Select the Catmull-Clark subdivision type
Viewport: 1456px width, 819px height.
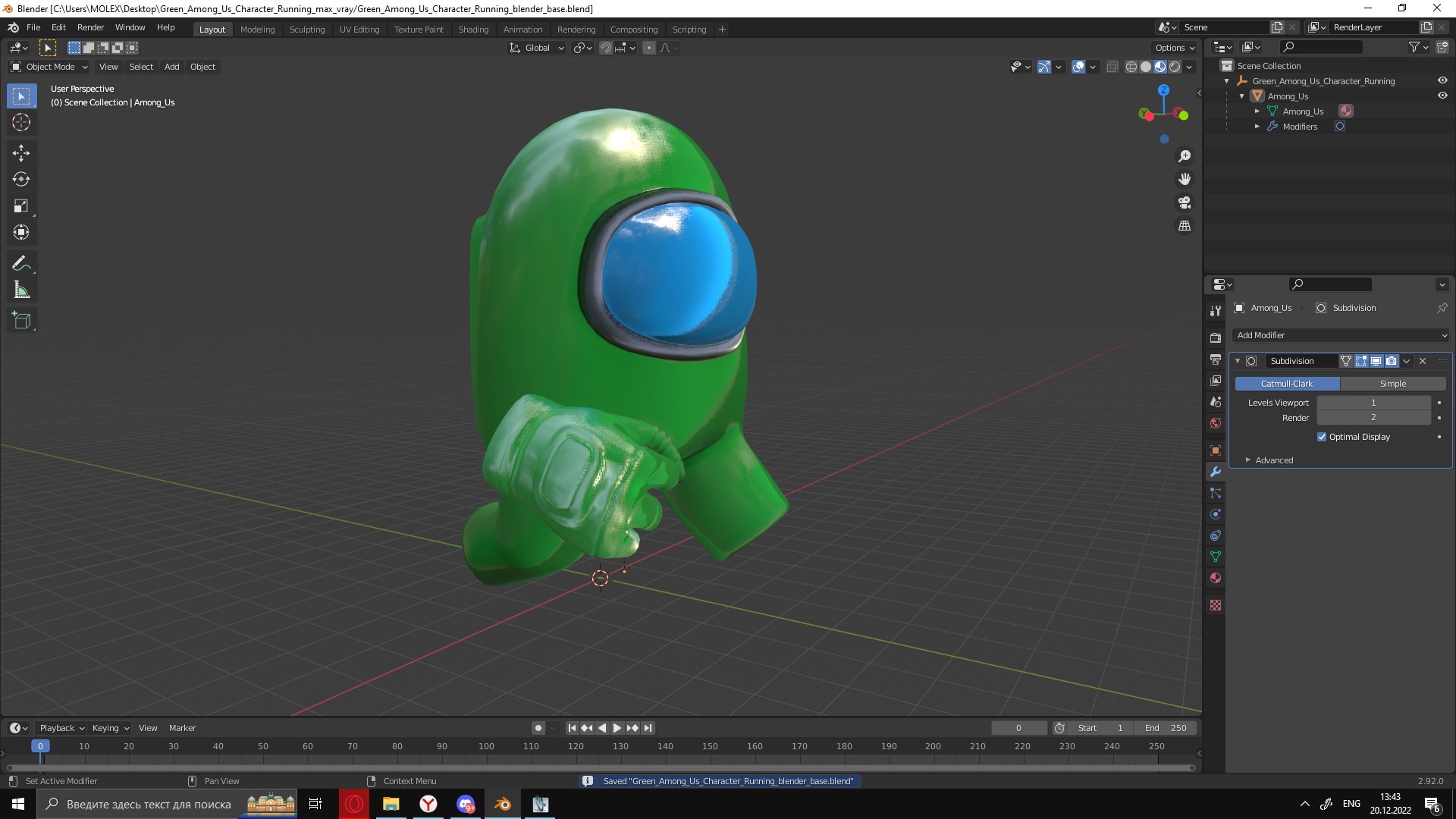(x=1287, y=384)
